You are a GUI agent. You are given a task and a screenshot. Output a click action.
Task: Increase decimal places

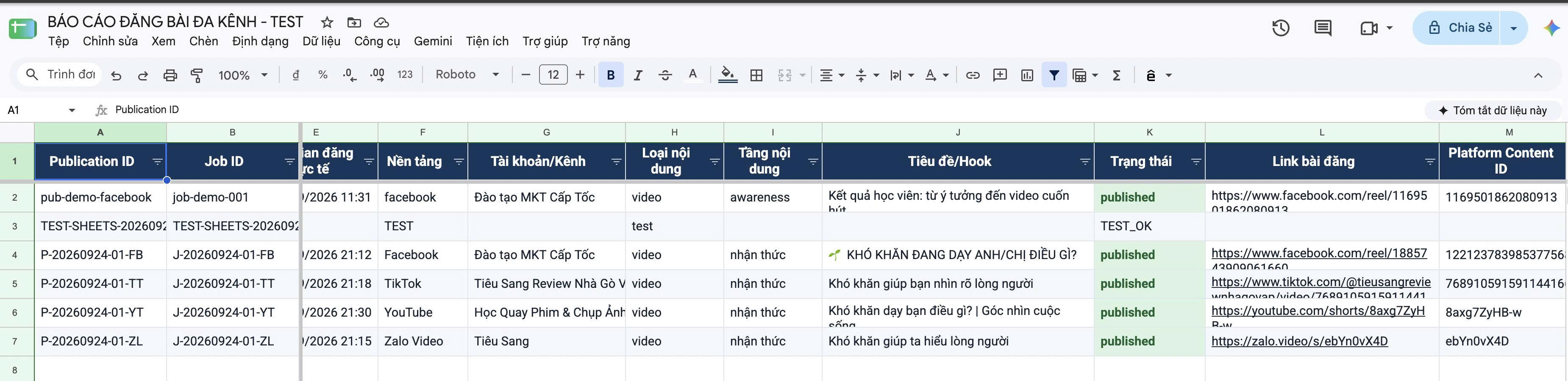point(378,75)
